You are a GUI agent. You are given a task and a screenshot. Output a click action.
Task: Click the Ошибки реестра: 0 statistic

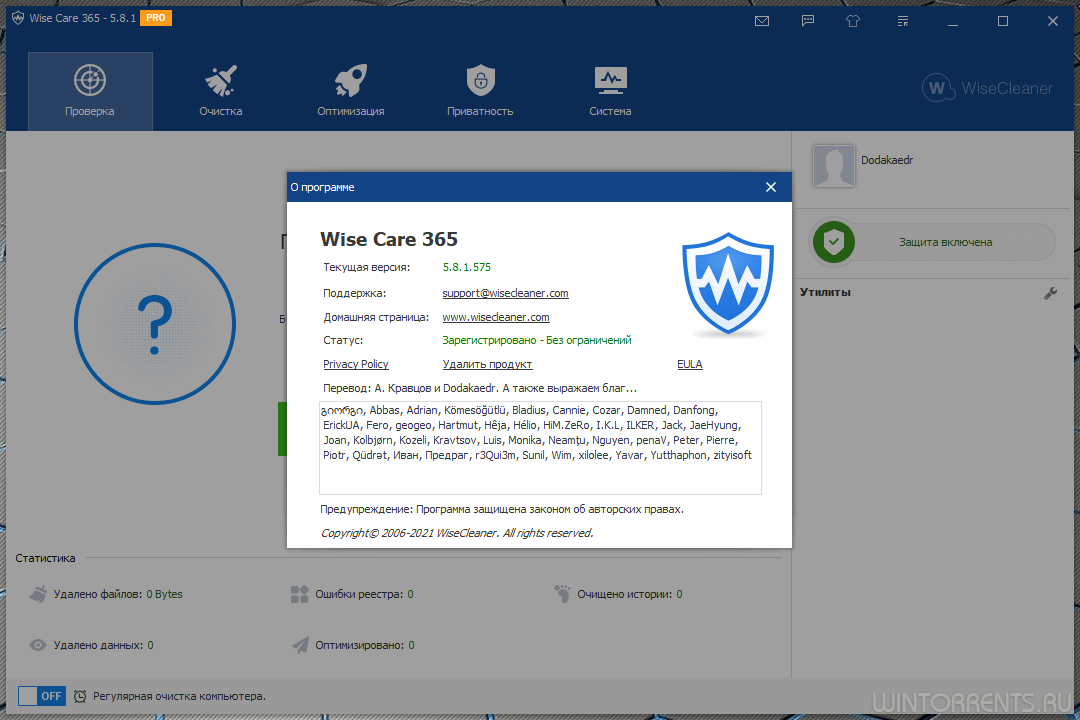[364, 594]
